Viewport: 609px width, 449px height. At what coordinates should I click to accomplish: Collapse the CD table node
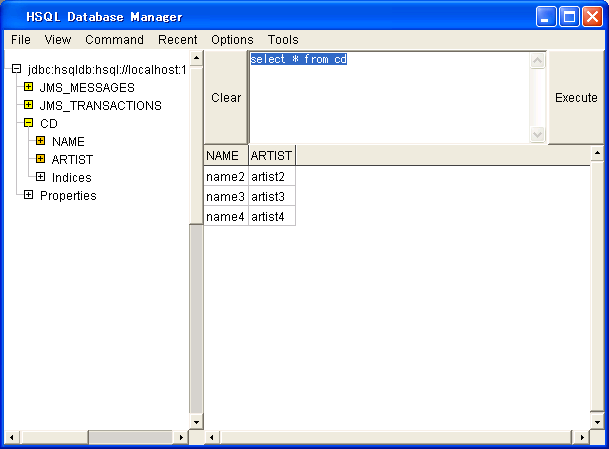[x=28, y=123]
